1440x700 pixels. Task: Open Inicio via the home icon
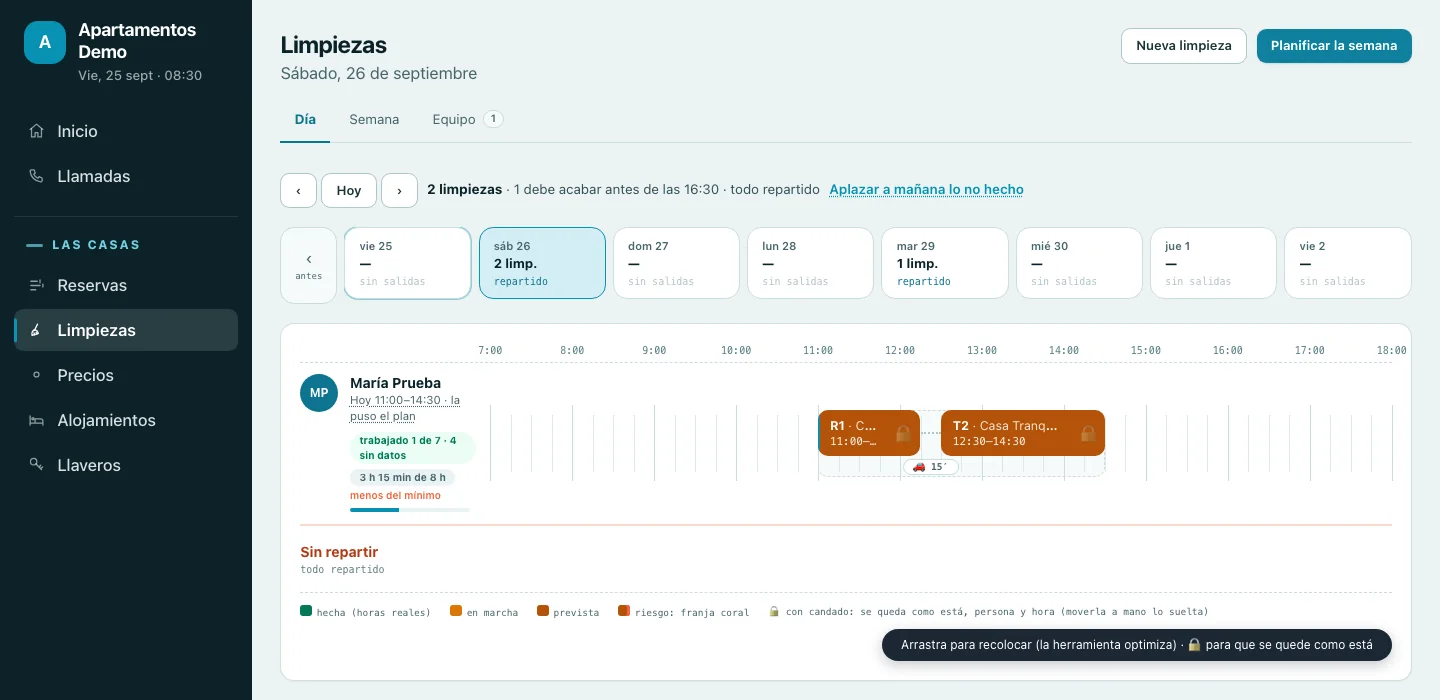(x=37, y=131)
